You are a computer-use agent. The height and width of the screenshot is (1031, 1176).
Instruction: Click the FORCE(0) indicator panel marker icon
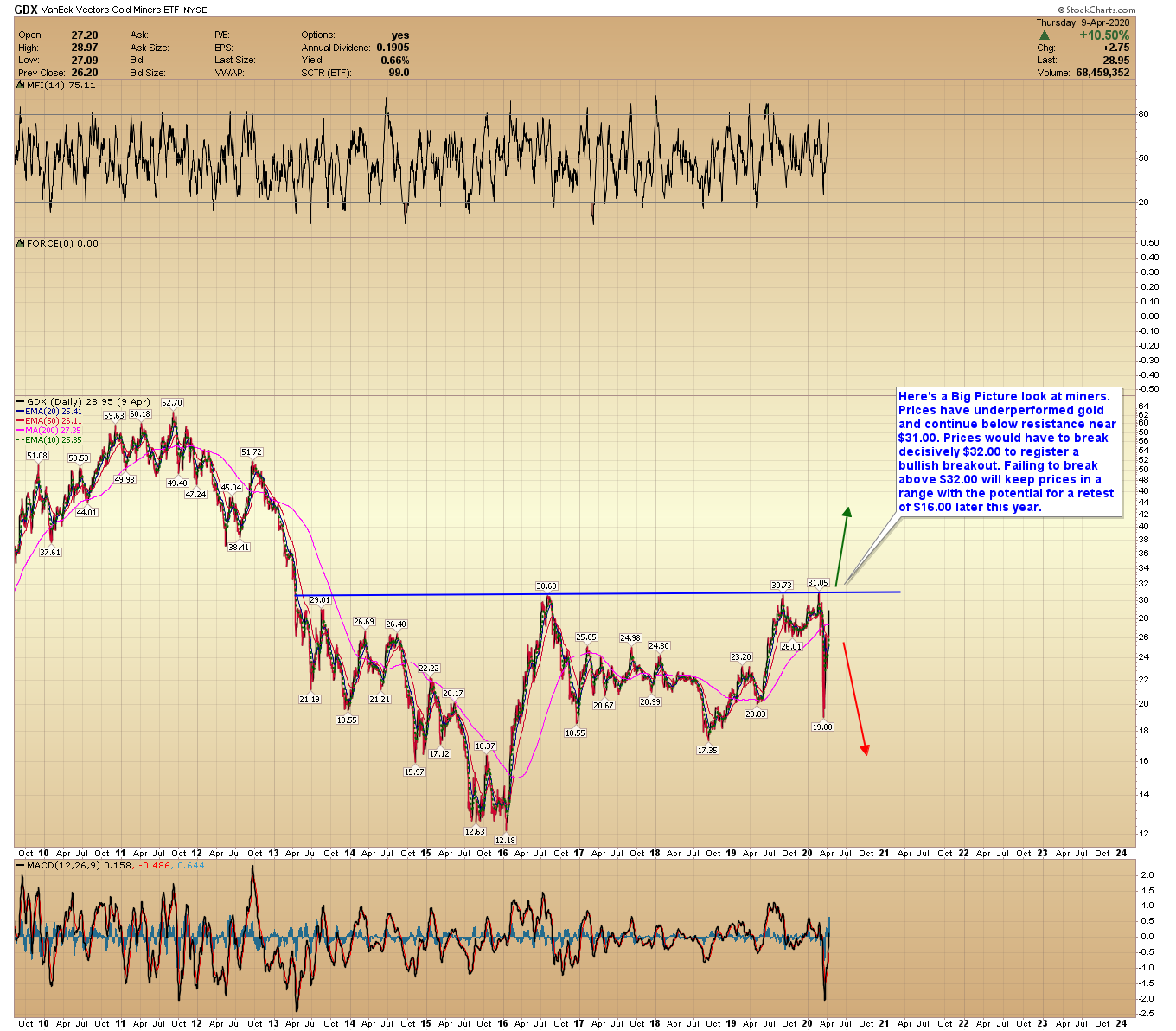coord(22,244)
